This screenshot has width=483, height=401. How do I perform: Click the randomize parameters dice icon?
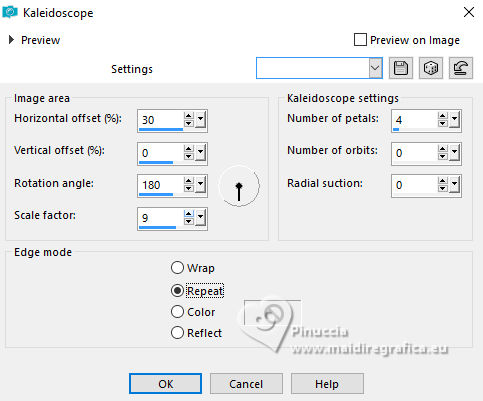coord(431,68)
